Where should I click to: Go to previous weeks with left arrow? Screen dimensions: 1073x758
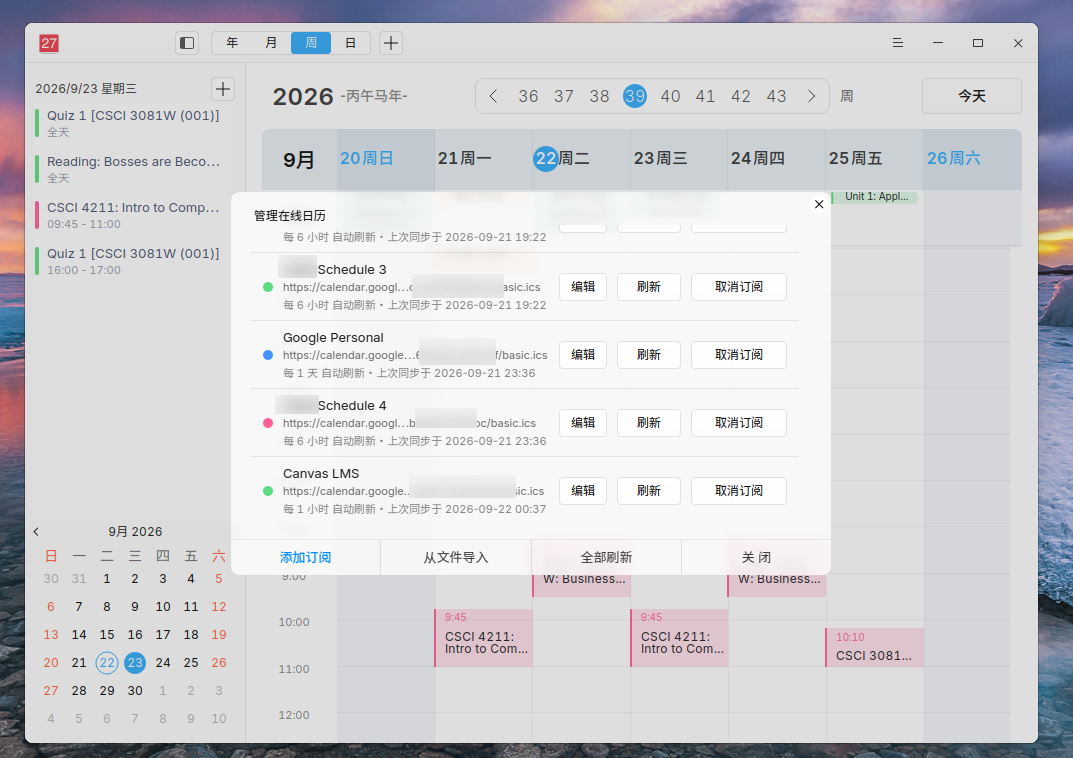pyautogui.click(x=493, y=96)
